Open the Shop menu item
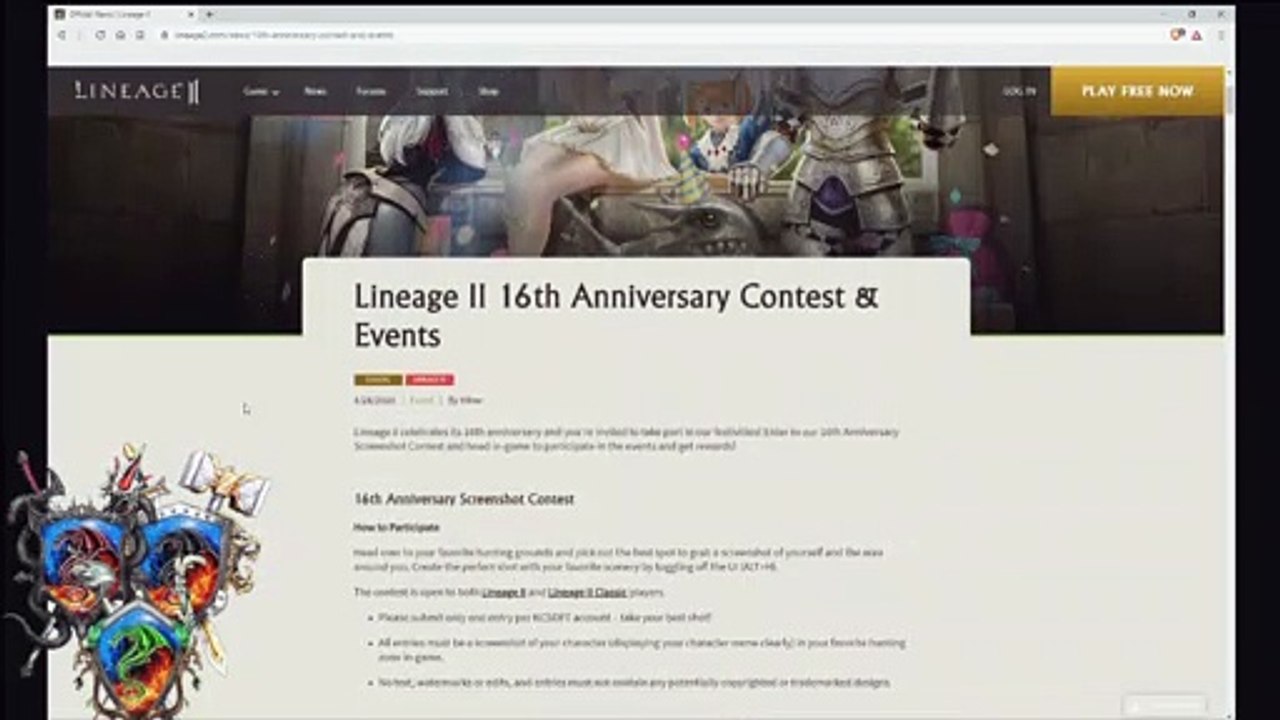This screenshot has height=720, width=1280. (488, 91)
